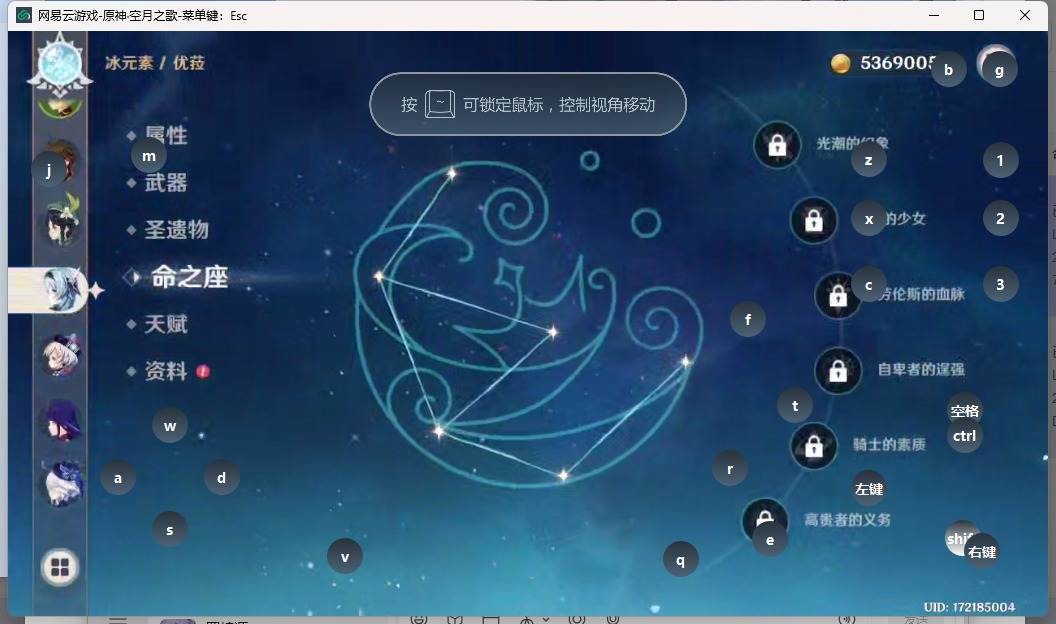
Task: Tap the virtual 'z' key button
Action: pos(869,160)
